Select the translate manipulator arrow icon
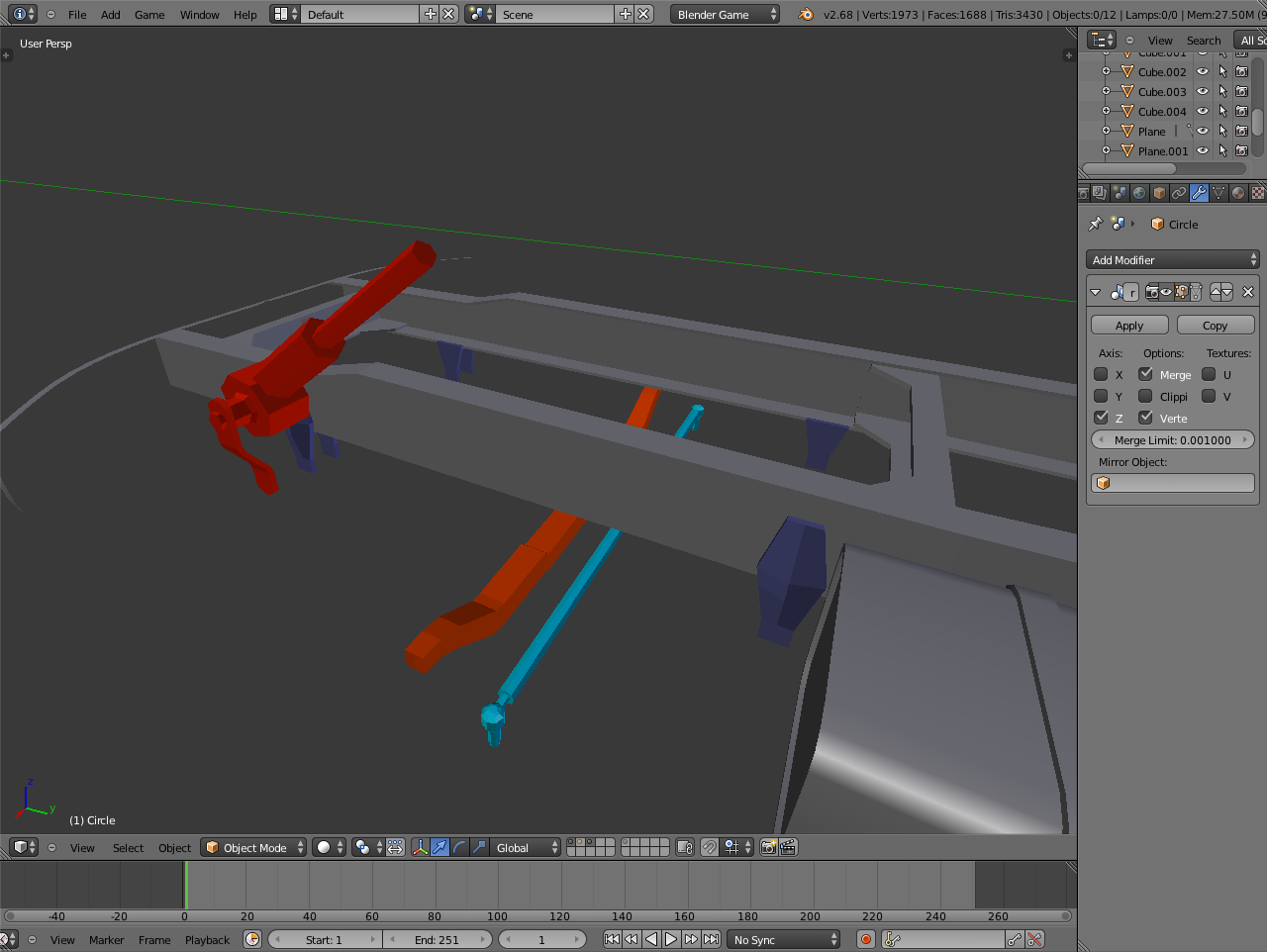 pyautogui.click(x=440, y=847)
